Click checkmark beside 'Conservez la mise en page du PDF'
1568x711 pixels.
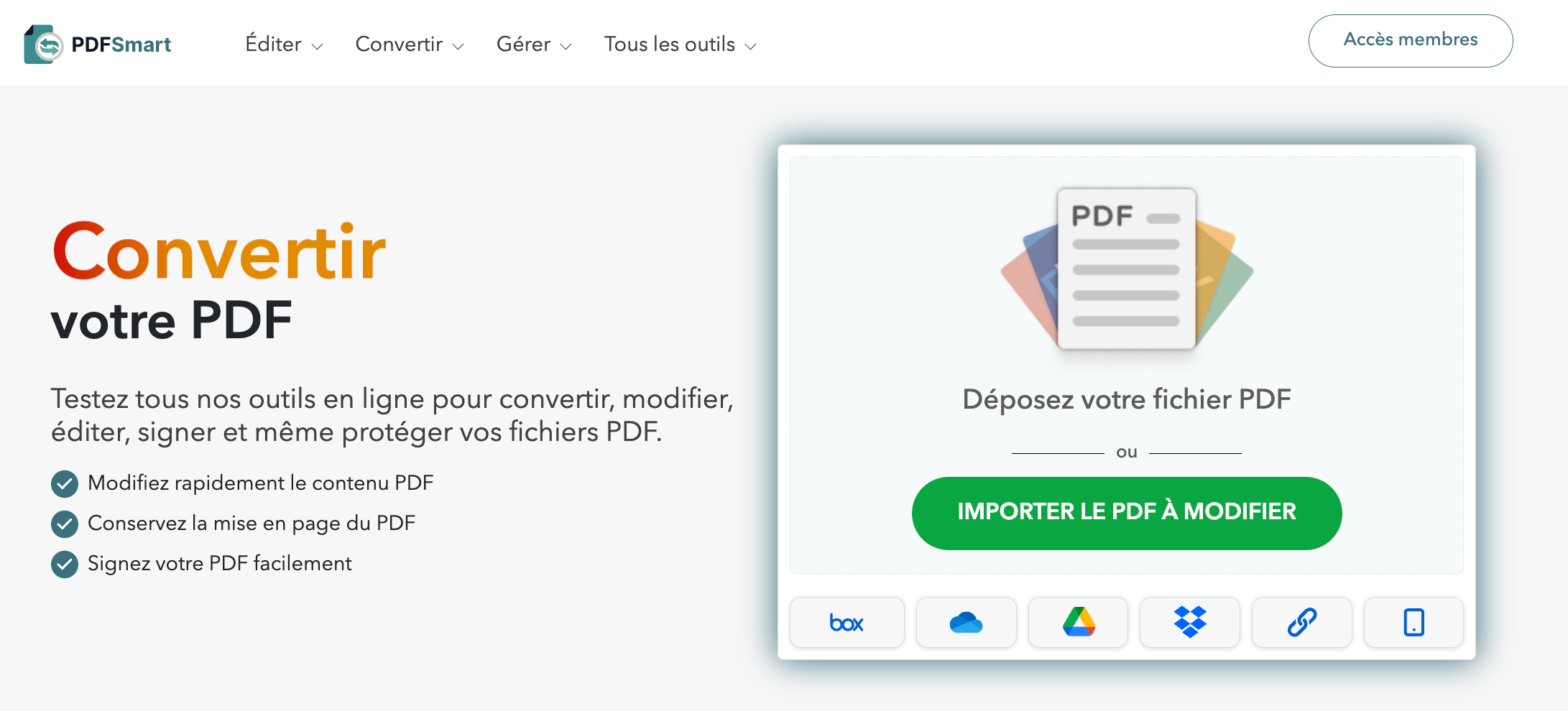point(64,524)
